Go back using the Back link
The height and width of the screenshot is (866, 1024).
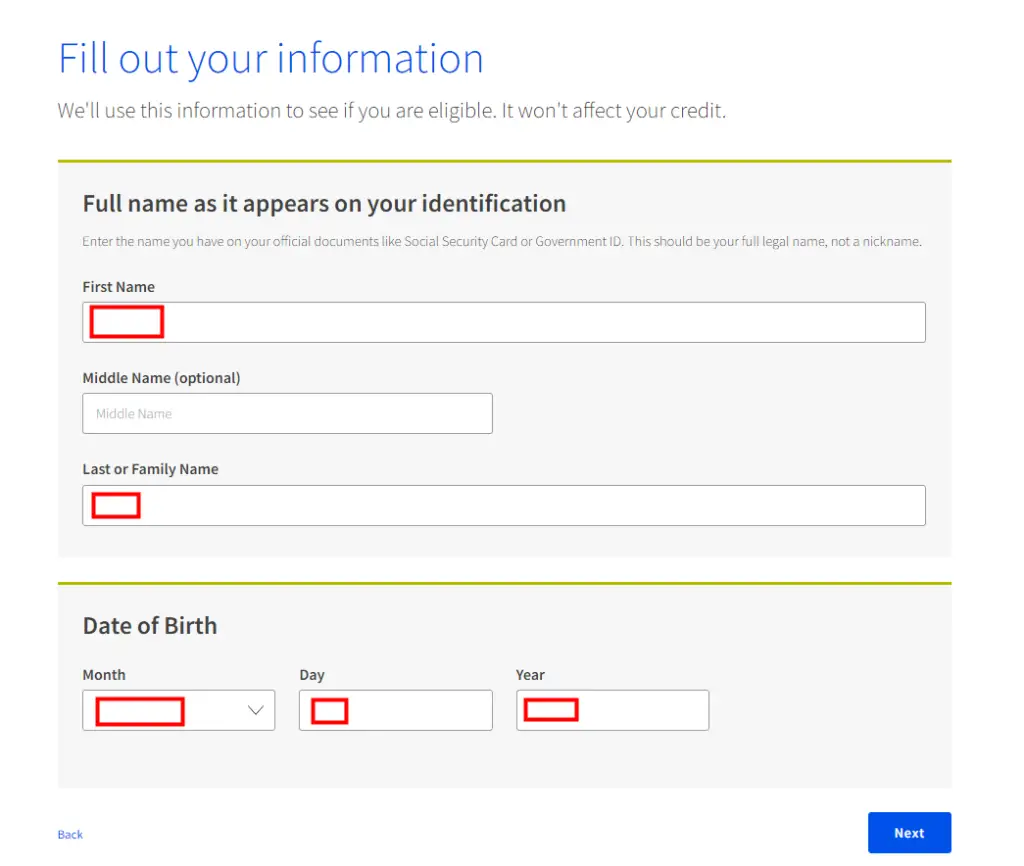point(70,835)
